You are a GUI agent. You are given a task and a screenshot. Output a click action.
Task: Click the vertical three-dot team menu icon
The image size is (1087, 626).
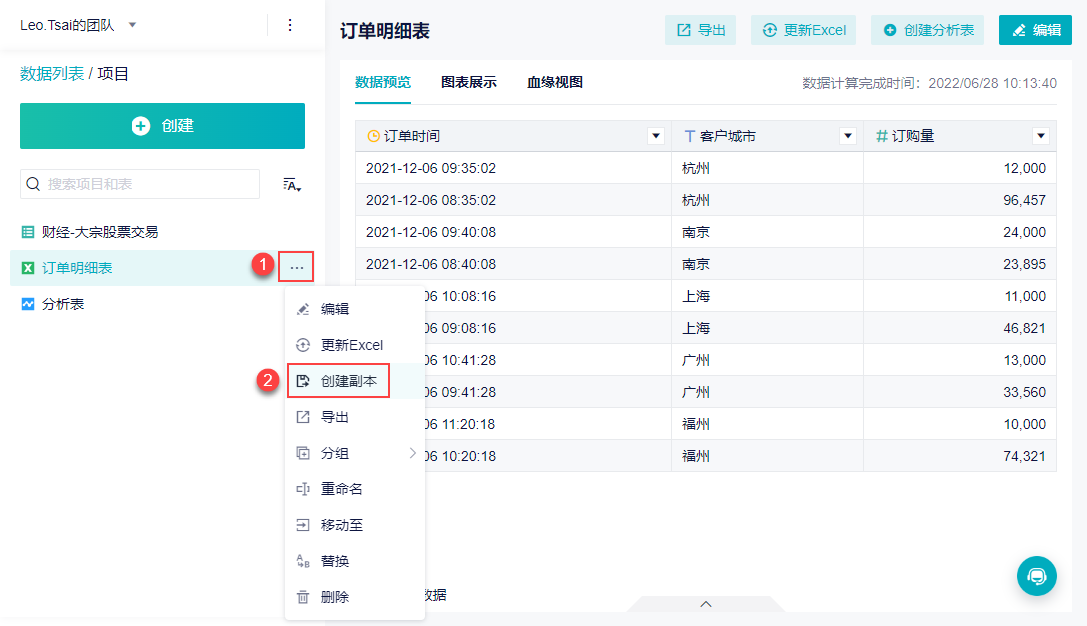pos(290,25)
